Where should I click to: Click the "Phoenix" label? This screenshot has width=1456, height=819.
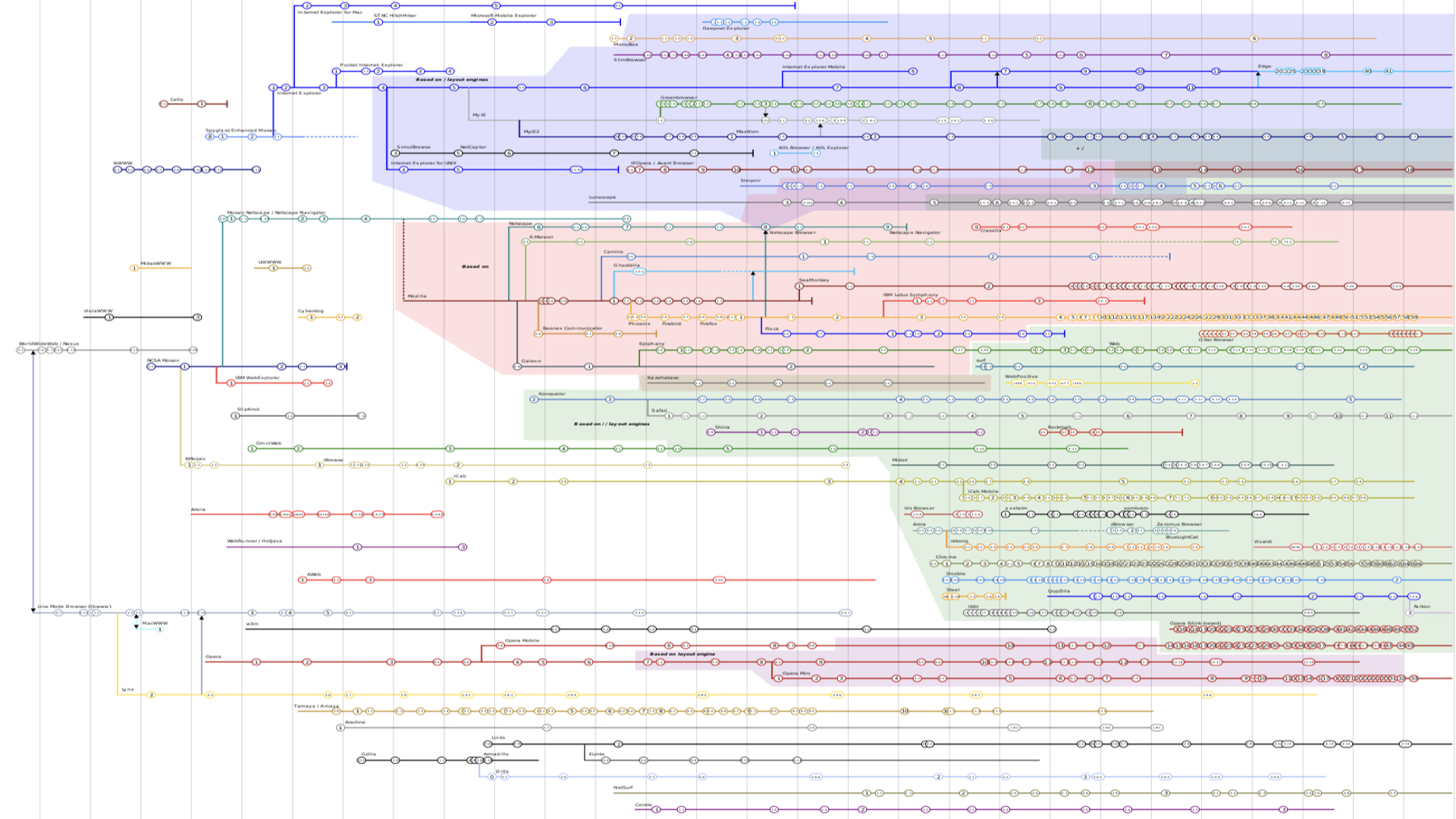[639, 324]
